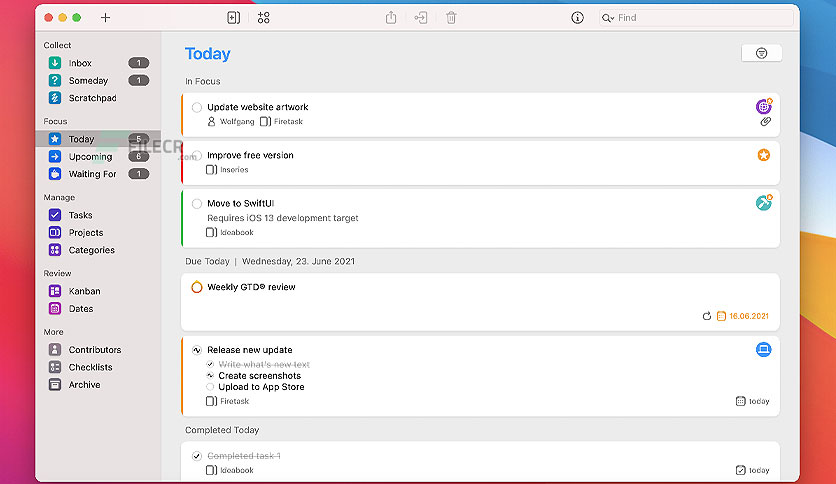Click the Dates calendar icon
The image size is (836, 484).
pos(55,309)
